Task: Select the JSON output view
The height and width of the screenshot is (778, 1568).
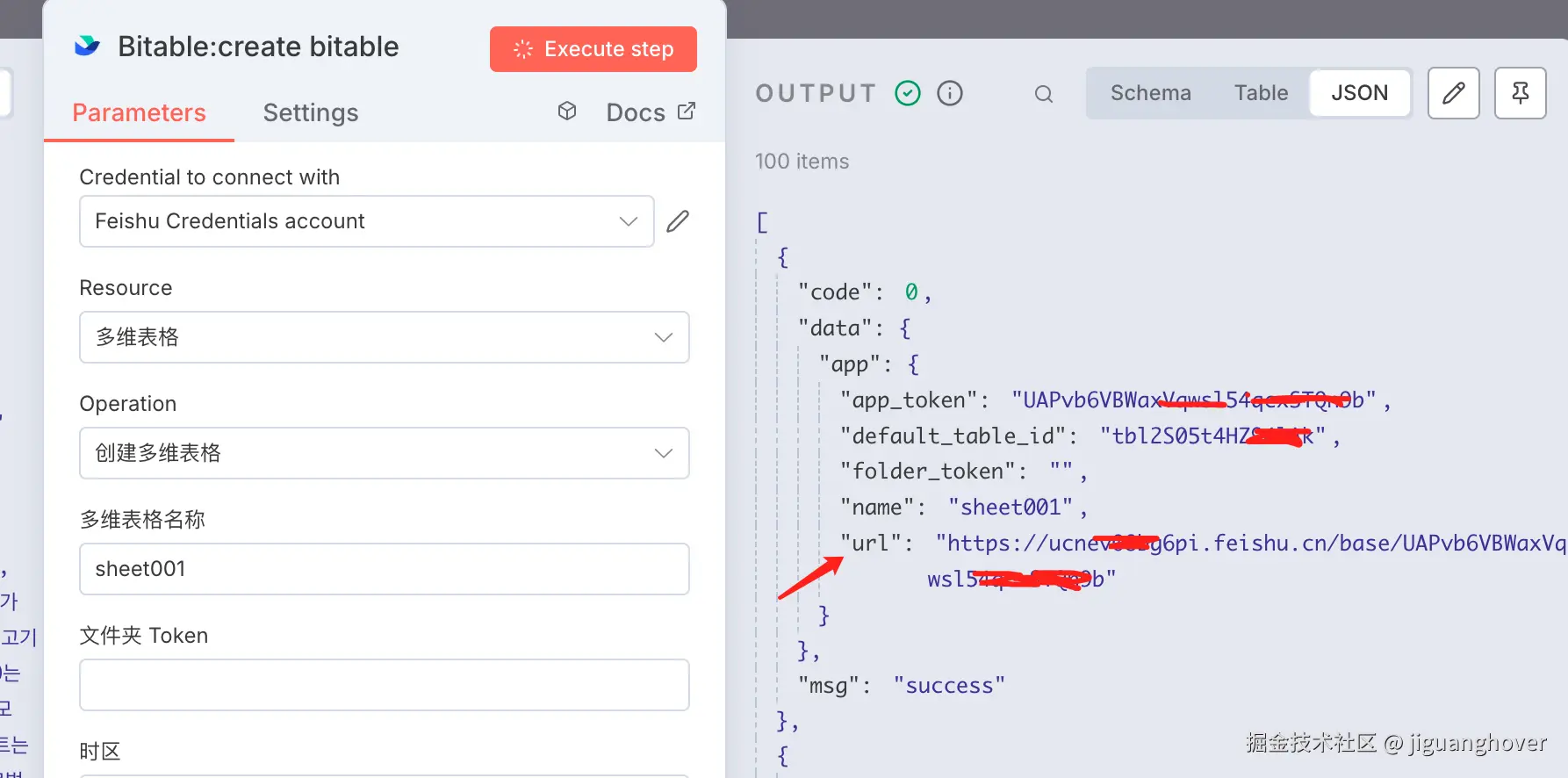Action: [x=1360, y=93]
